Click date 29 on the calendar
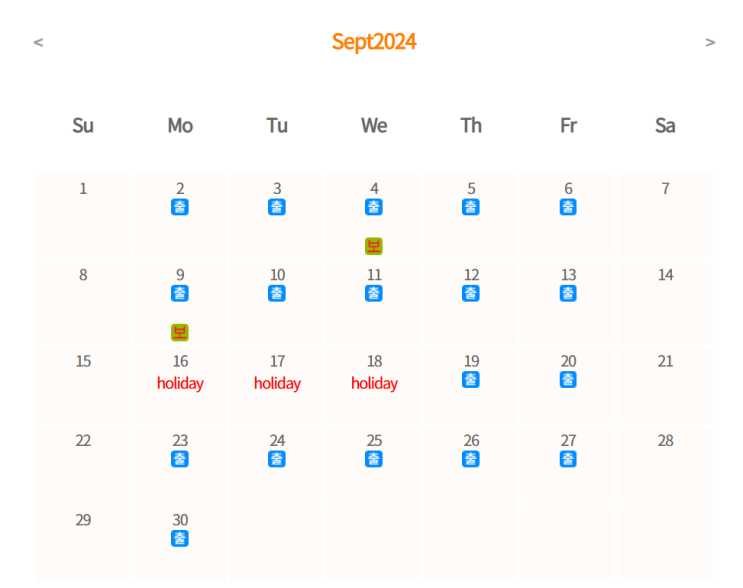 pyautogui.click(x=83, y=520)
